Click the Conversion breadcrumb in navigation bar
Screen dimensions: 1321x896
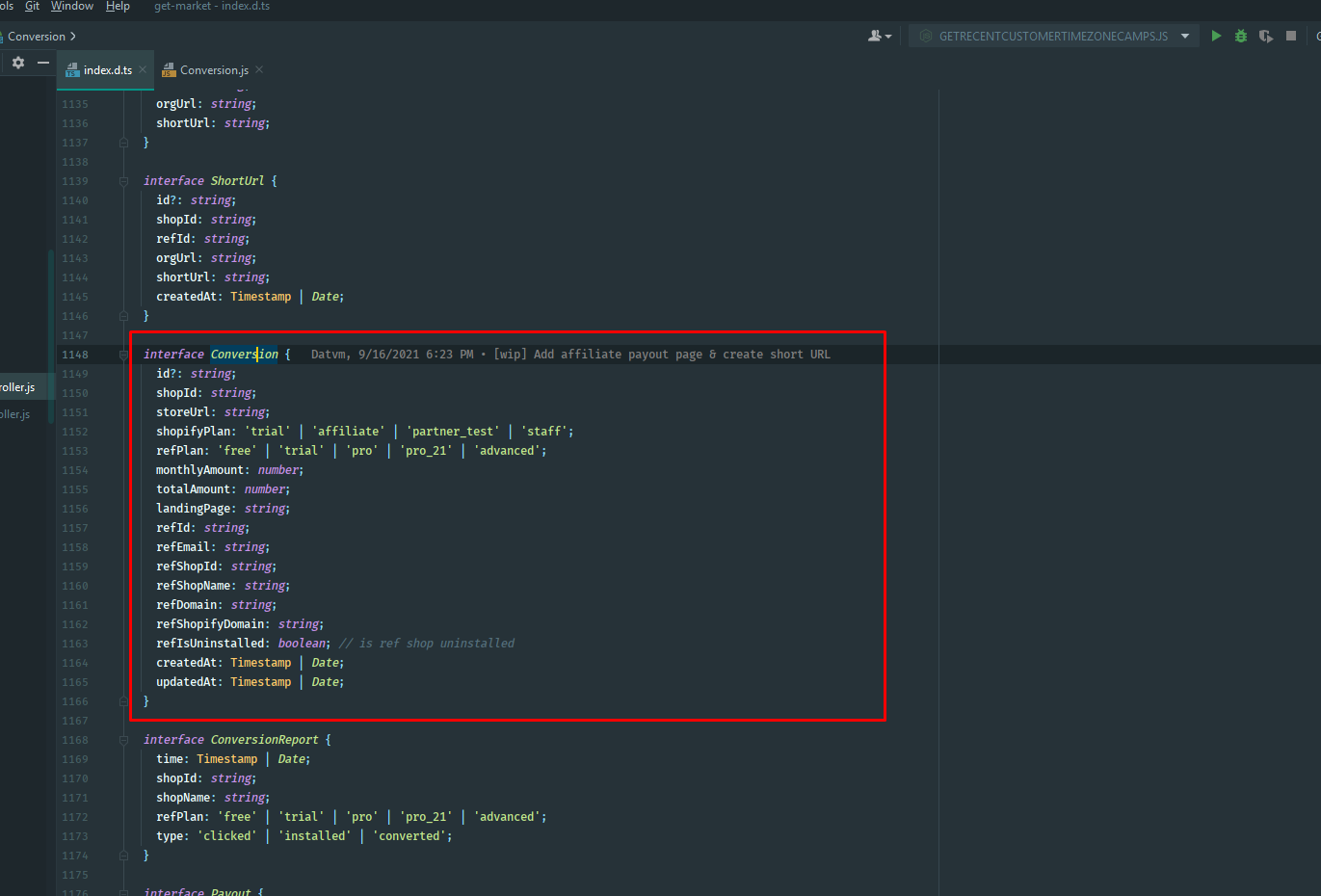(37, 37)
